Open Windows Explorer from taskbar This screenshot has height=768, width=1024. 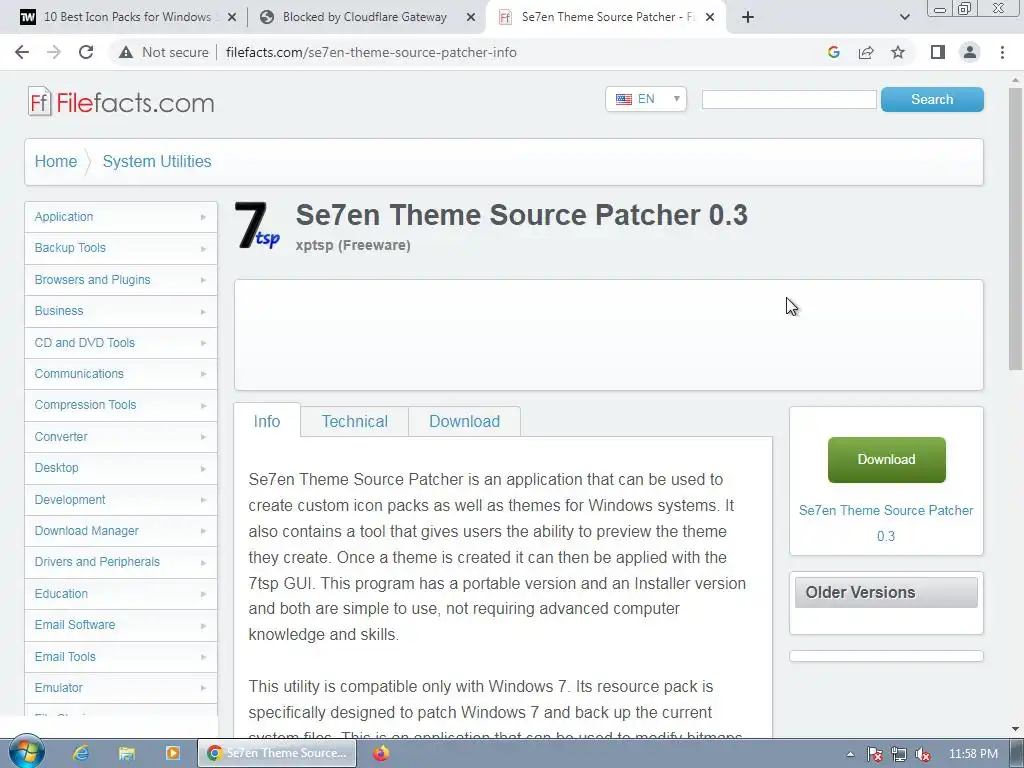(127, 753)
